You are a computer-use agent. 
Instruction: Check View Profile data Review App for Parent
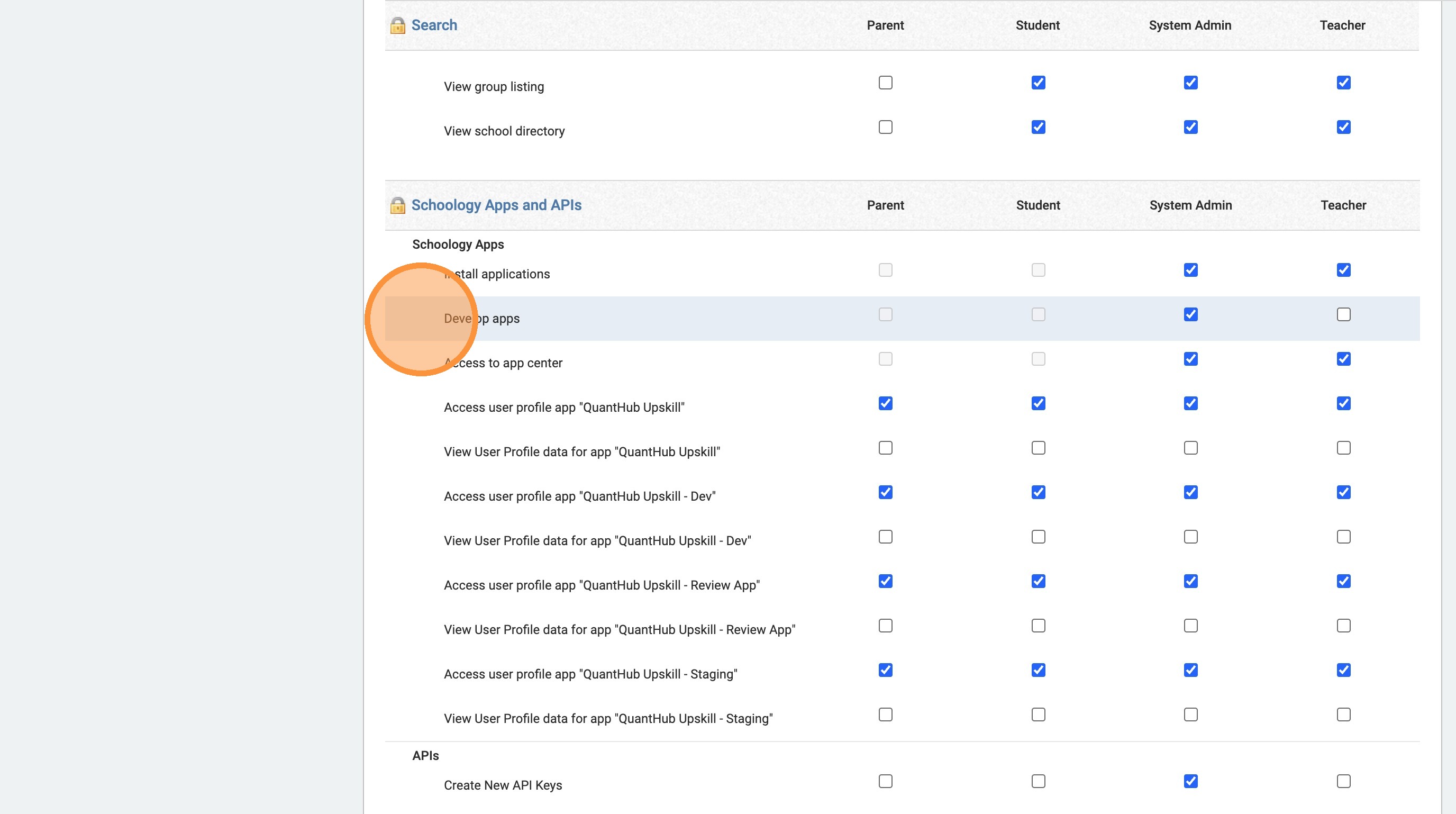pos(885,626)
